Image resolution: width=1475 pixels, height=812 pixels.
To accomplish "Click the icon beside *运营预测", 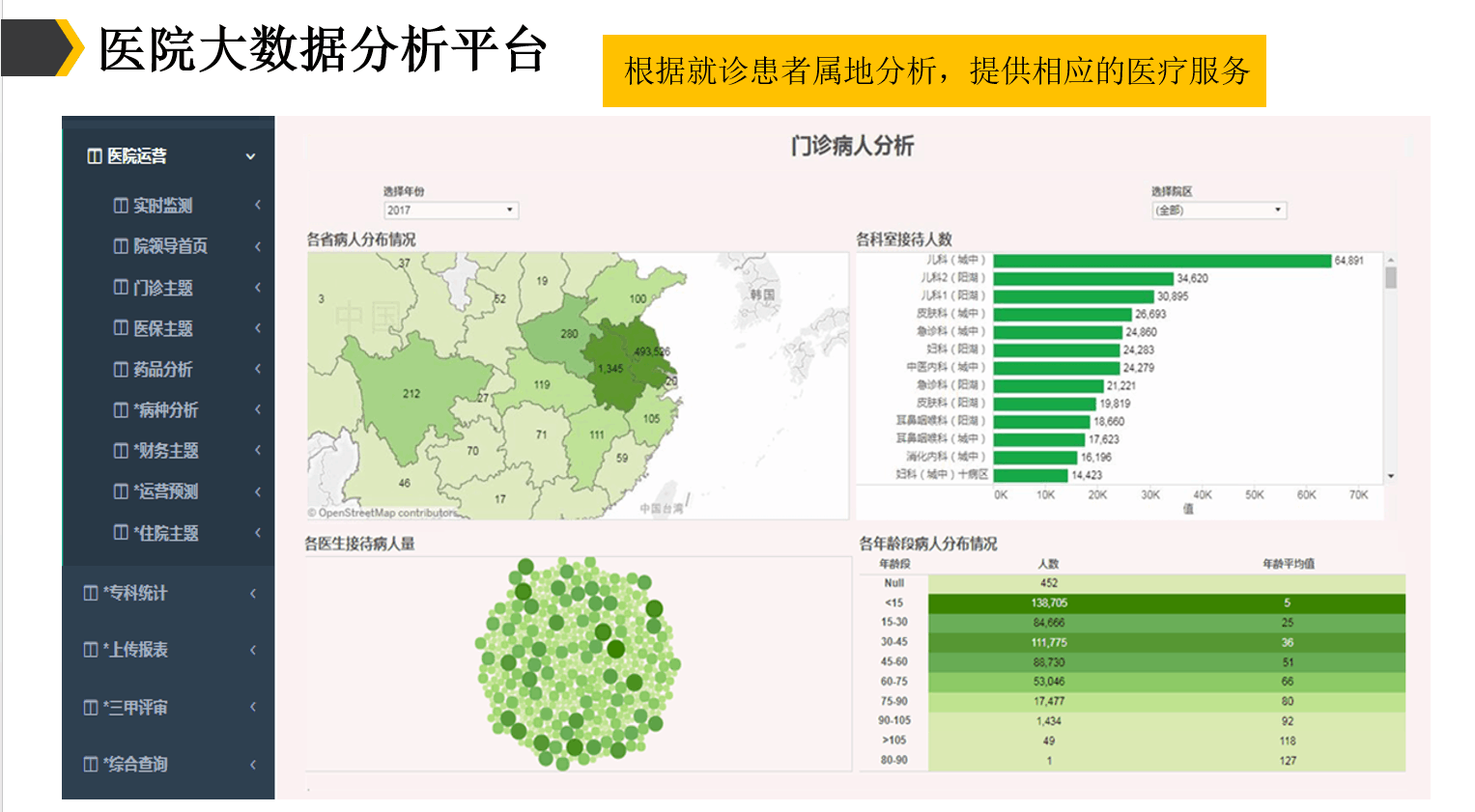I will (x=121, y=491).
